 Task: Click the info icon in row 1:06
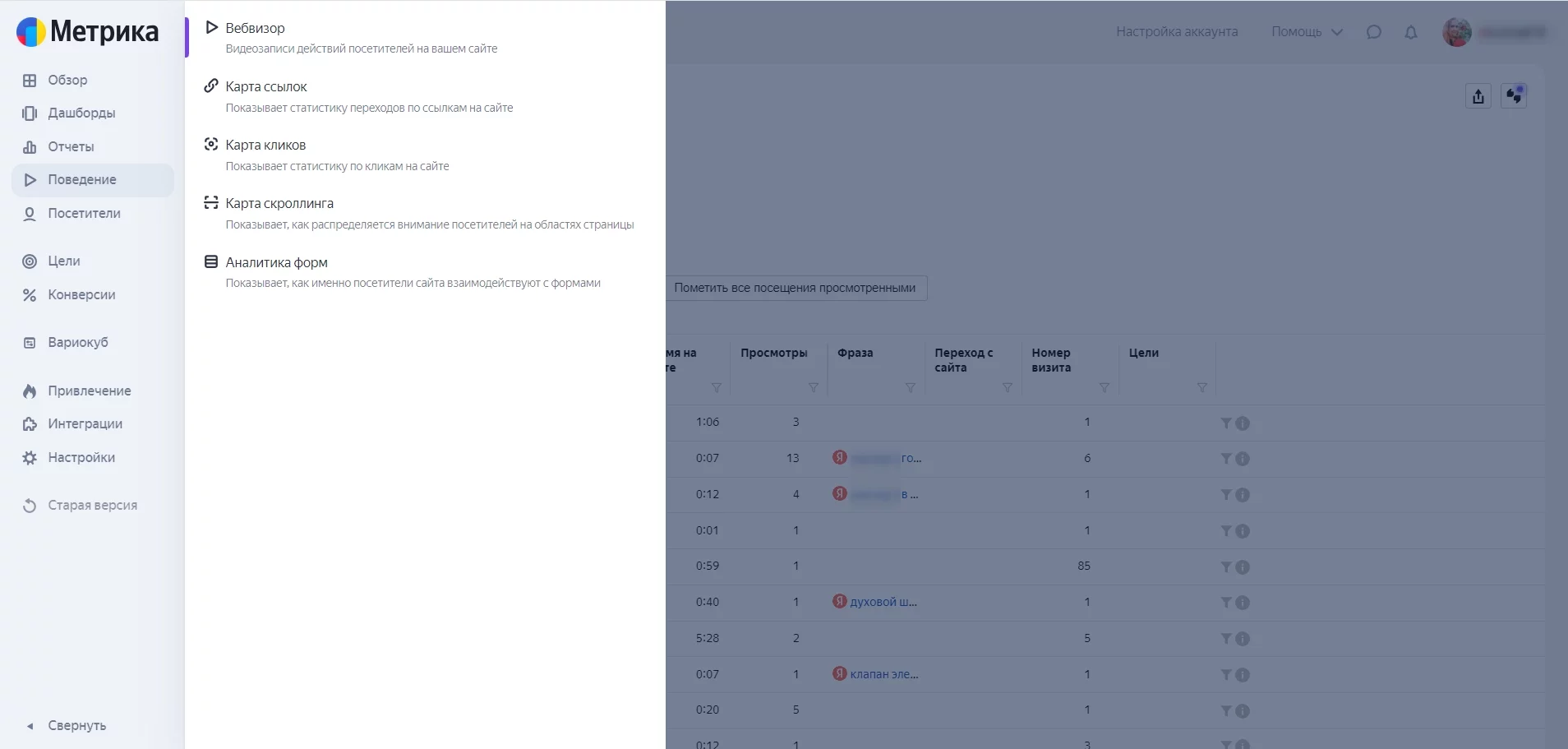(x=1243, y=423)
